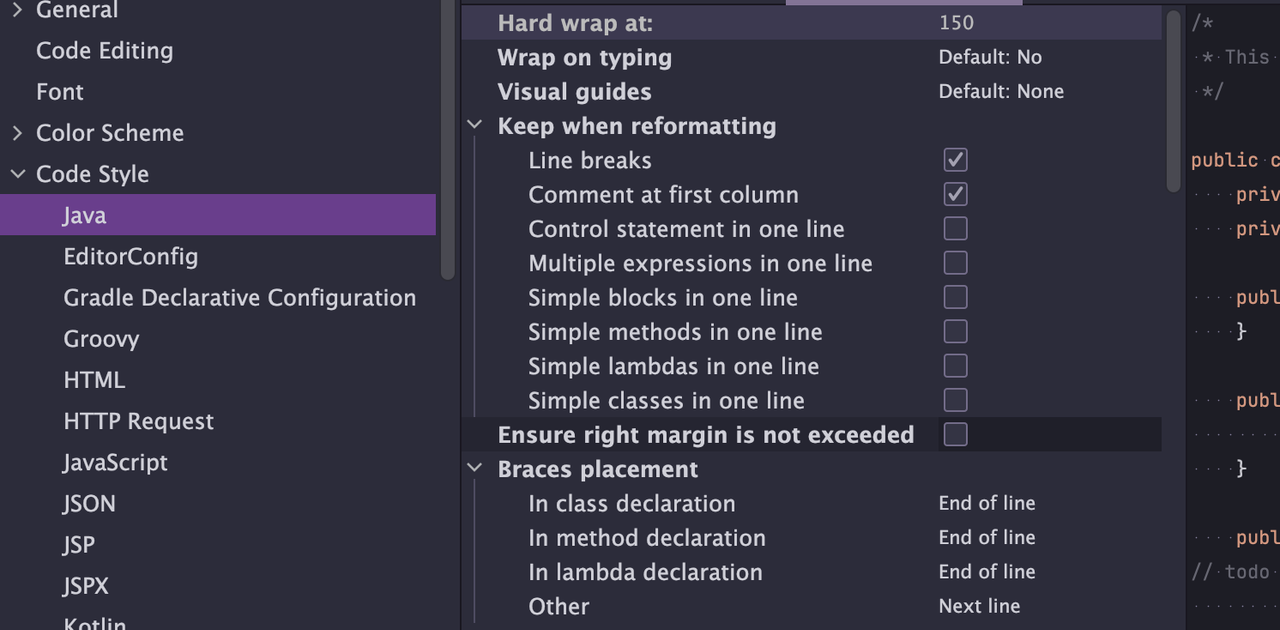Select EditorConfig under Code Style

pos(131,257)
